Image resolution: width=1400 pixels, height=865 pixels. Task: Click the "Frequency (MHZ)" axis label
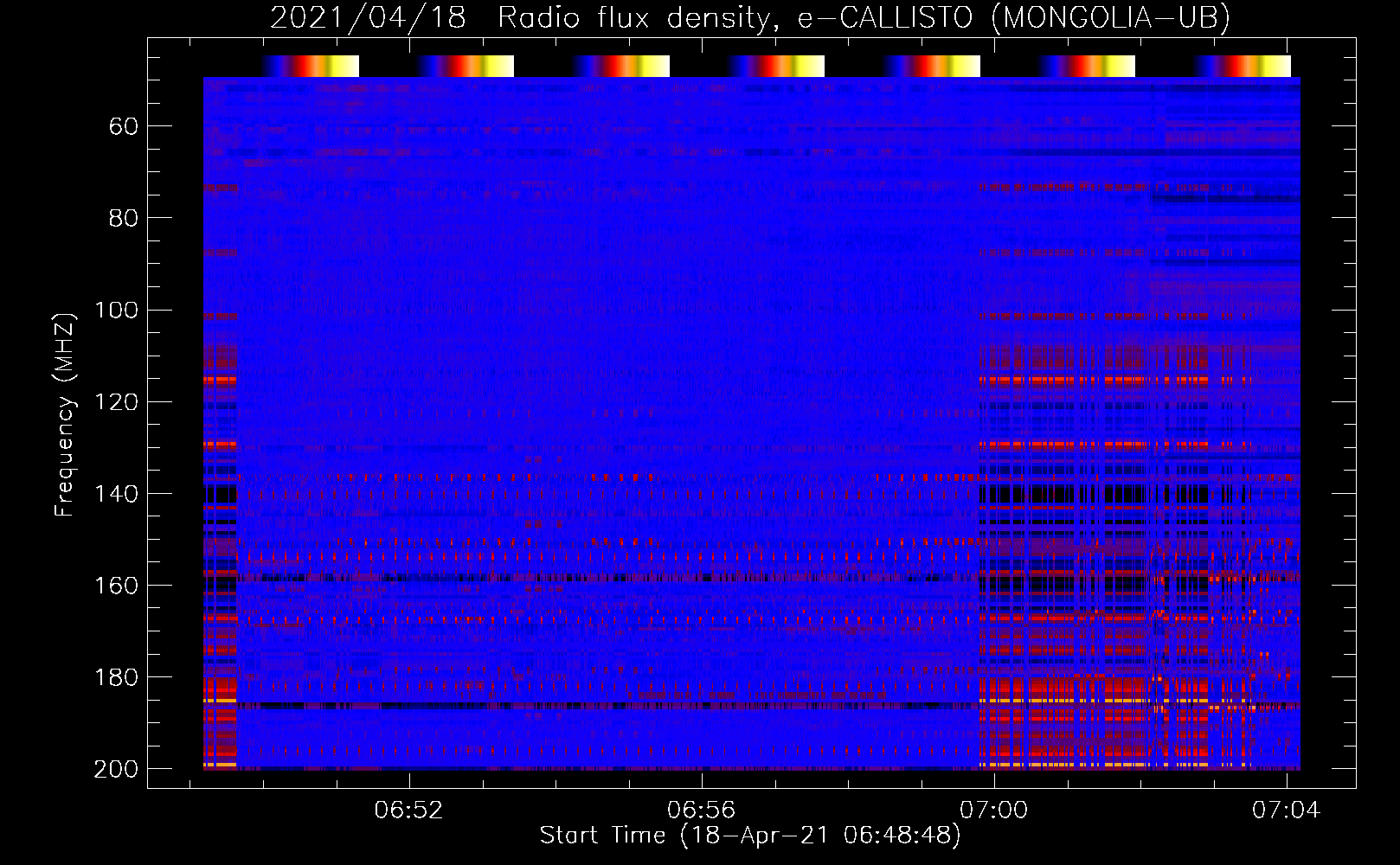(65, 414)
